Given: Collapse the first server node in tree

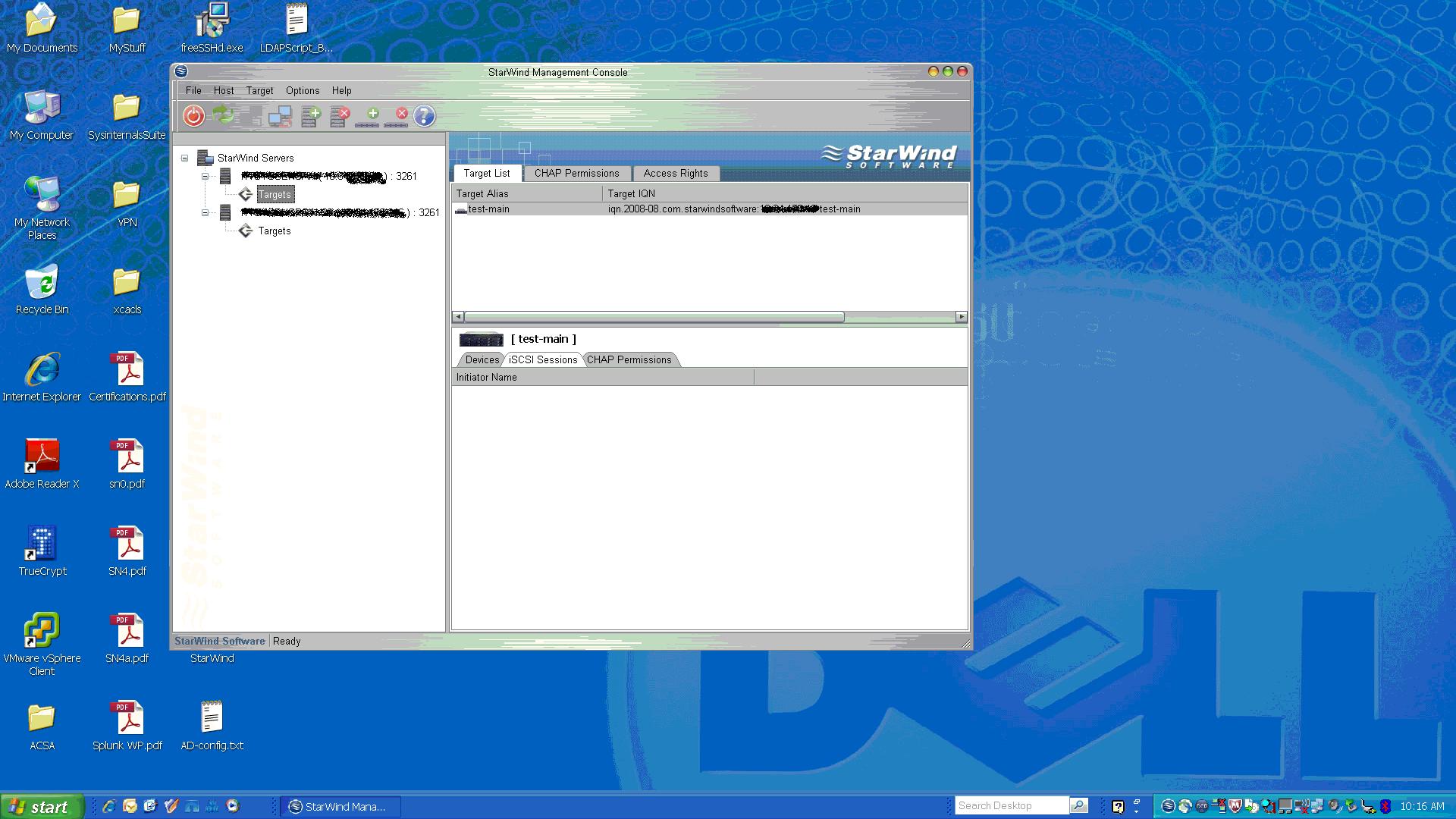Looking at the screenshot, I should (x=205, y=176).
